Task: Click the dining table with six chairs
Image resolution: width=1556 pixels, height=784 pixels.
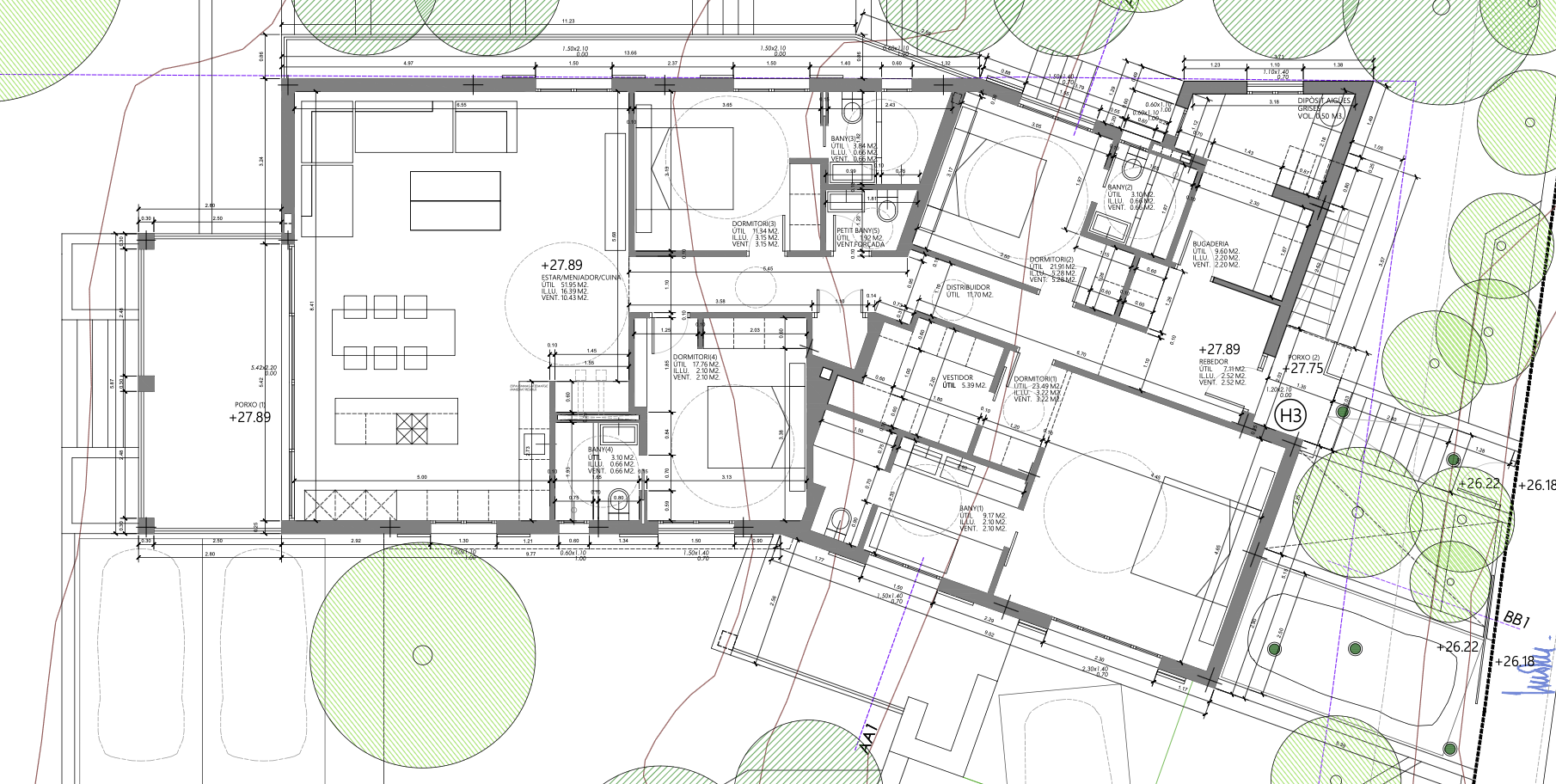Action: (x=394, y=332)
